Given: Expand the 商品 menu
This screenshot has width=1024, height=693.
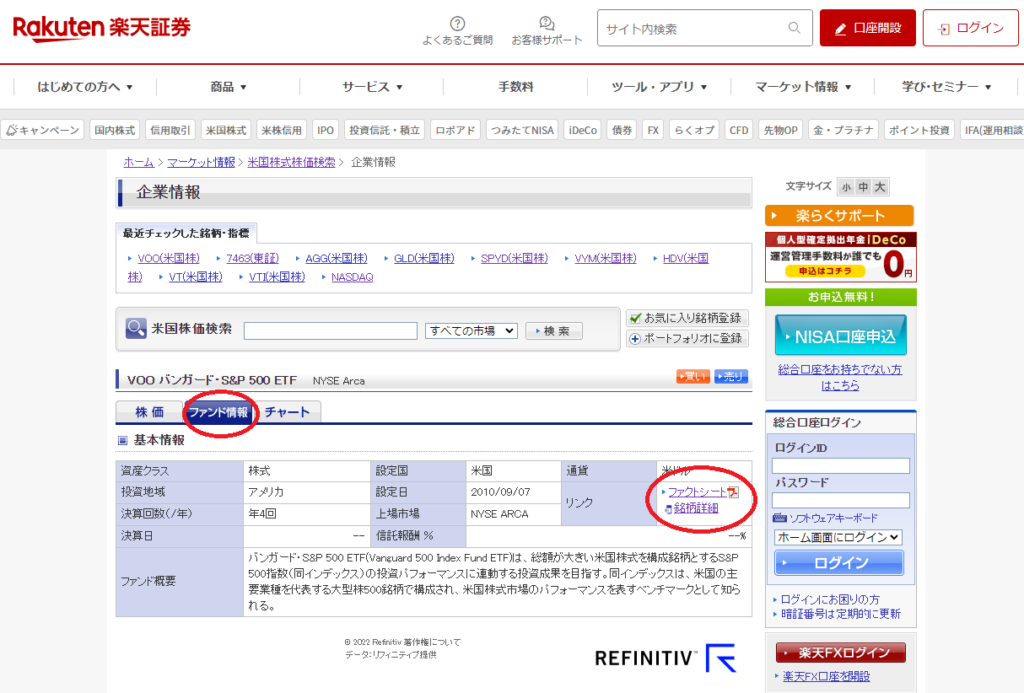Looking at the screenshot, I should (228, 87).
